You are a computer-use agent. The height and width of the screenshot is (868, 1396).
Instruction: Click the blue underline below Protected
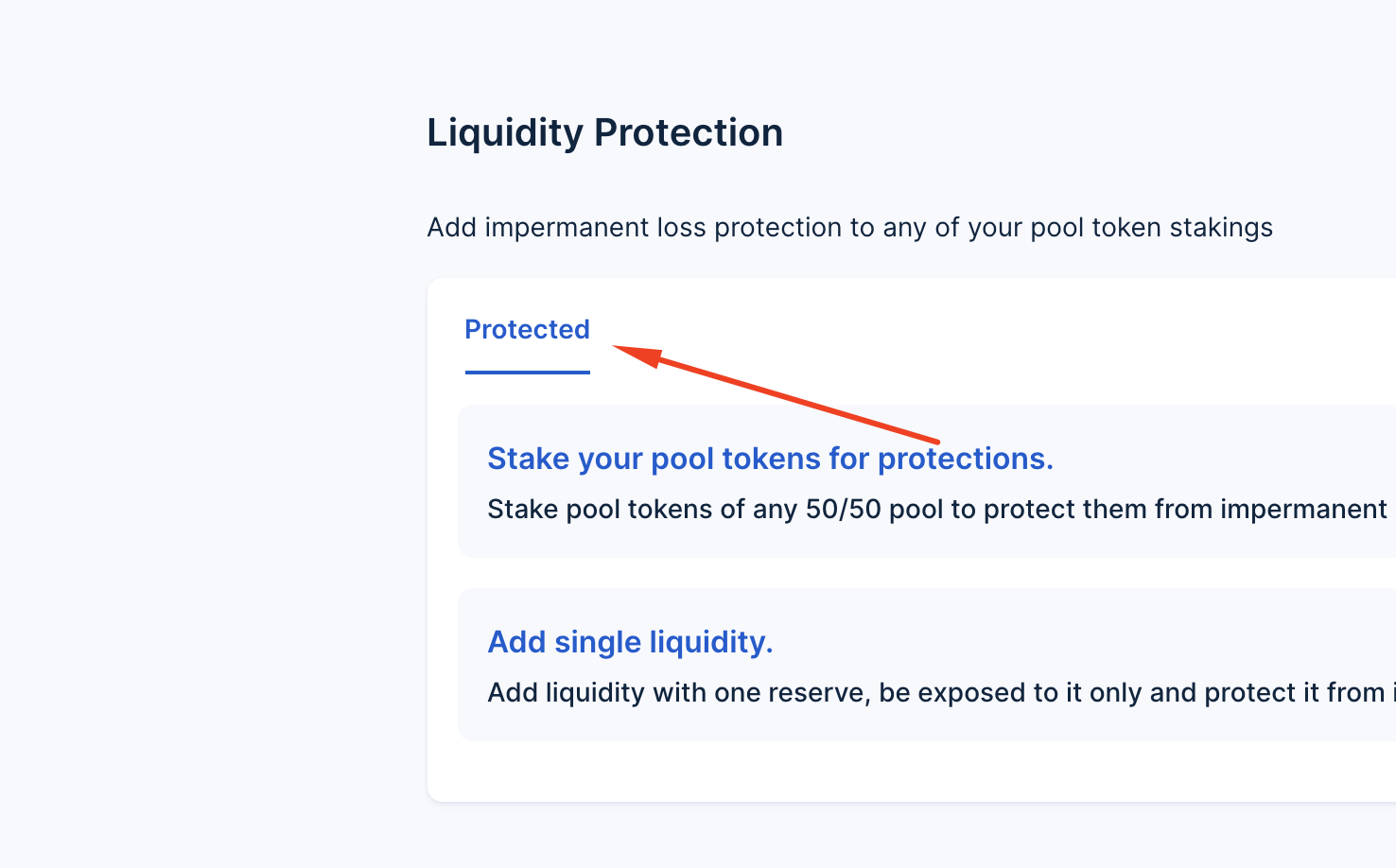527,374
